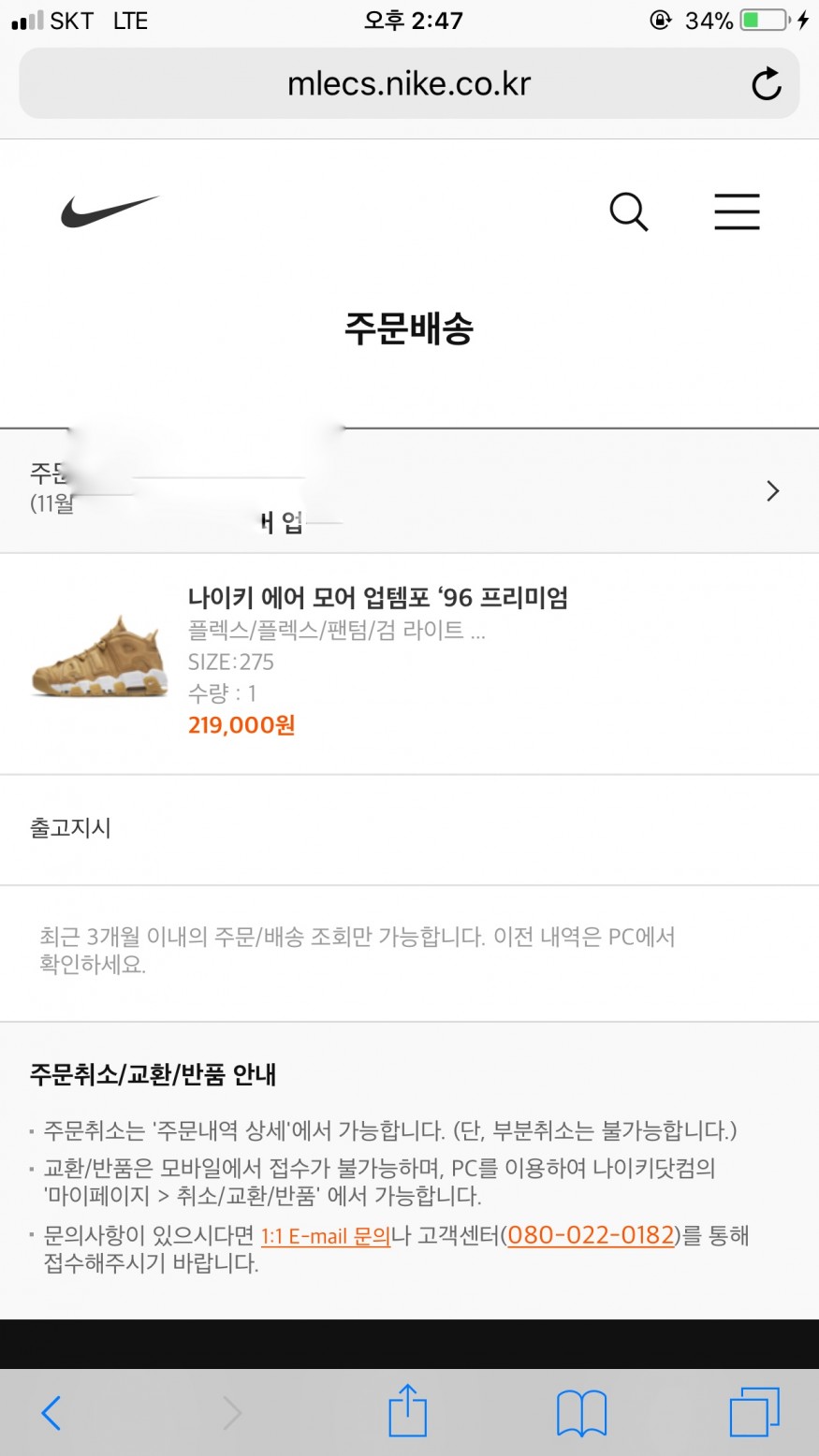Tap the 219,000원 price text

[x=241, y=725]
